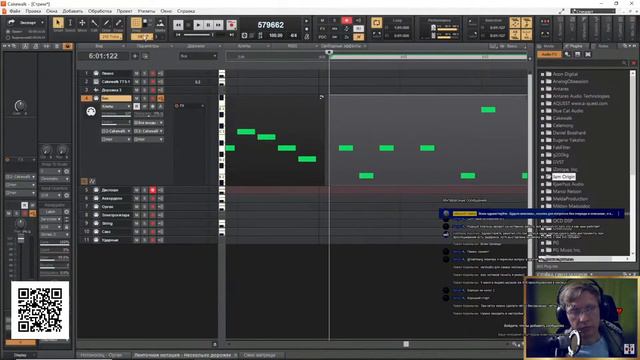Image resolution: width=640 pixels, height=360 pixels.
Task: Click the metronome icon in the transport
Action: [x=307, y=36]
